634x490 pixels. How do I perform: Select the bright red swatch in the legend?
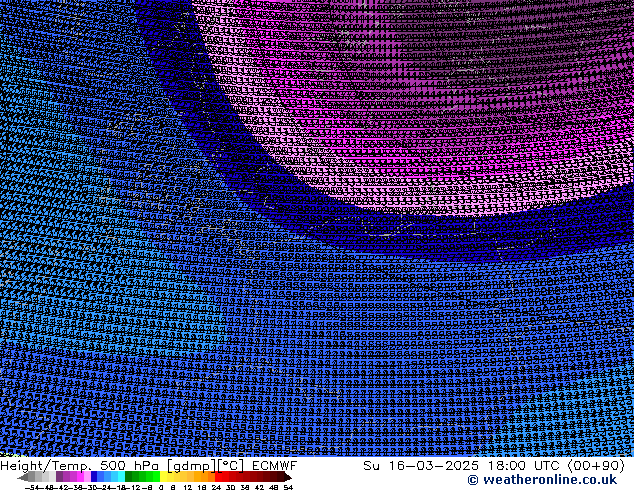tap(221, 477)
